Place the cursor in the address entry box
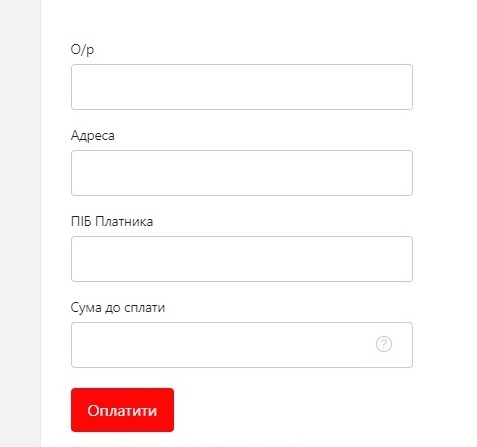The image size is (477, 447). 242,173
